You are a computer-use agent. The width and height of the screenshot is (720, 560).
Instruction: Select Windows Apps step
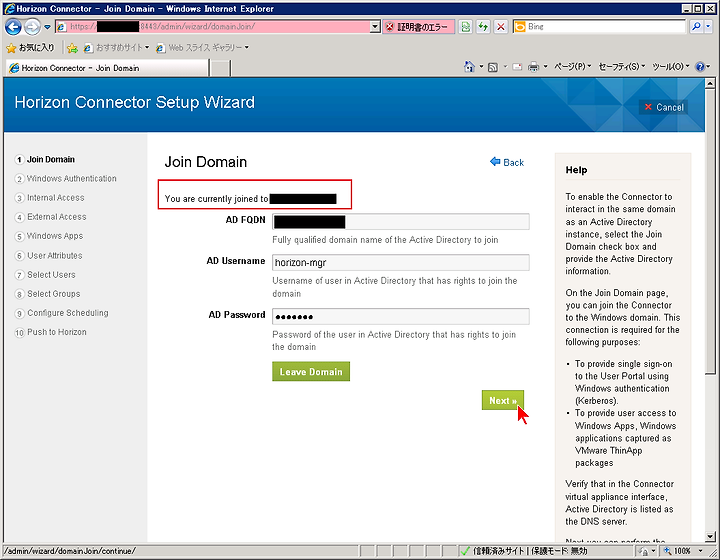tap(49, 236)
